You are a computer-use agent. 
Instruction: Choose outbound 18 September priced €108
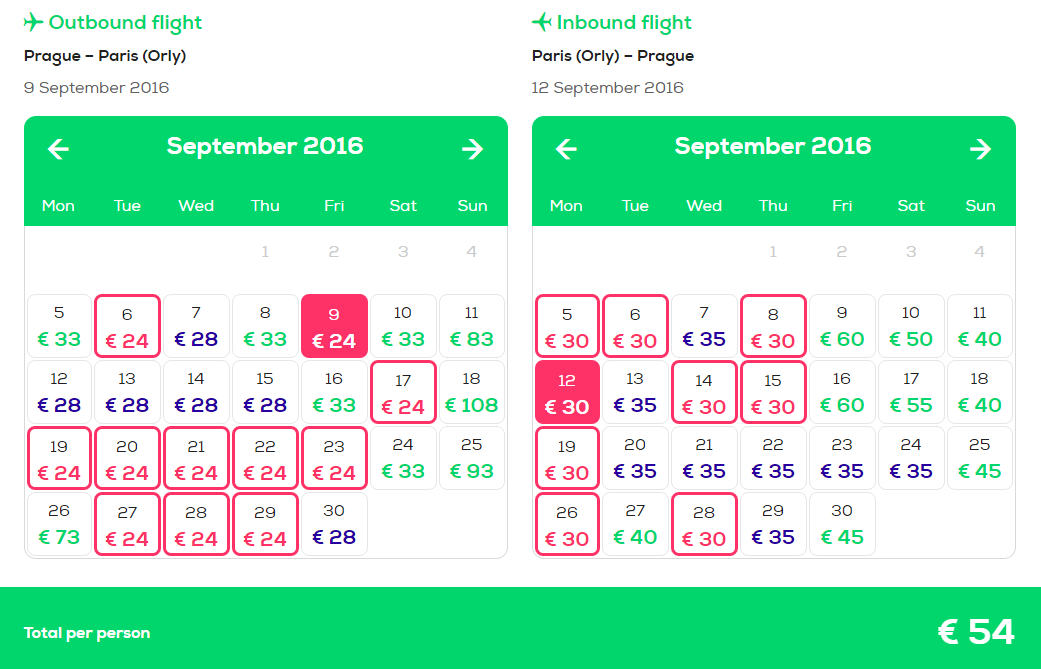point(472,392)
